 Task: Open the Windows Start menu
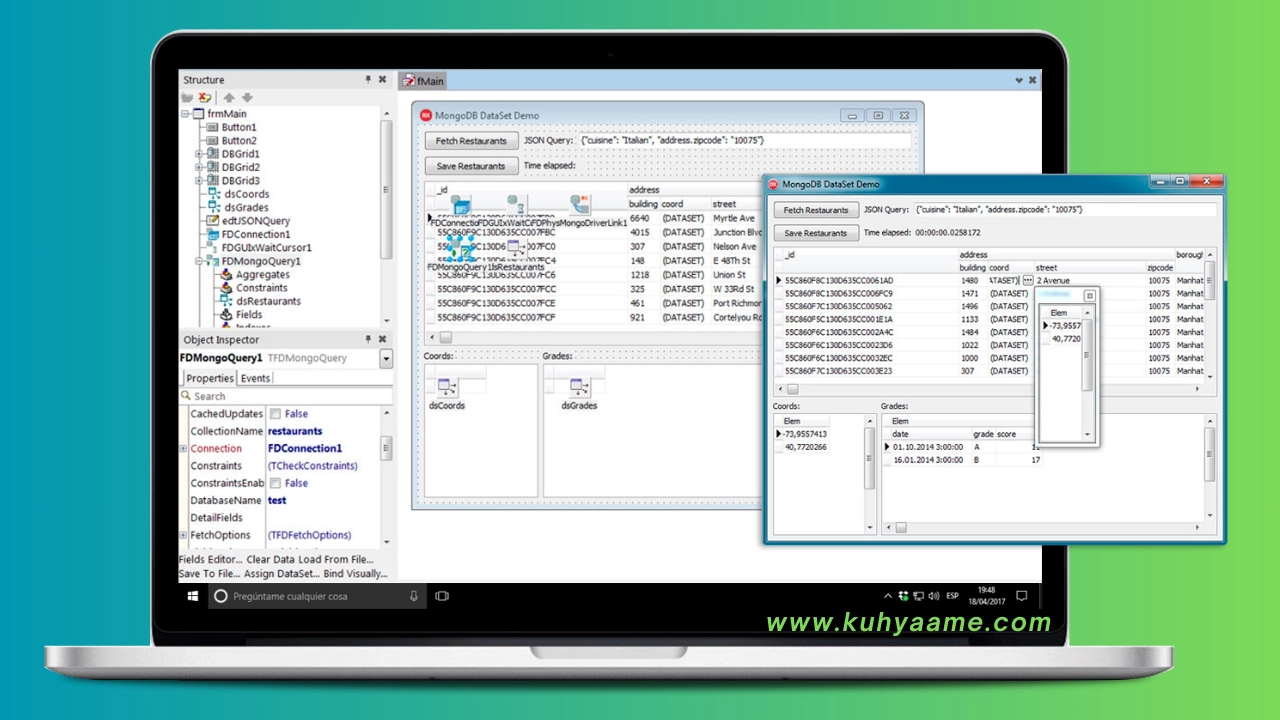click(x=193, y=596)
